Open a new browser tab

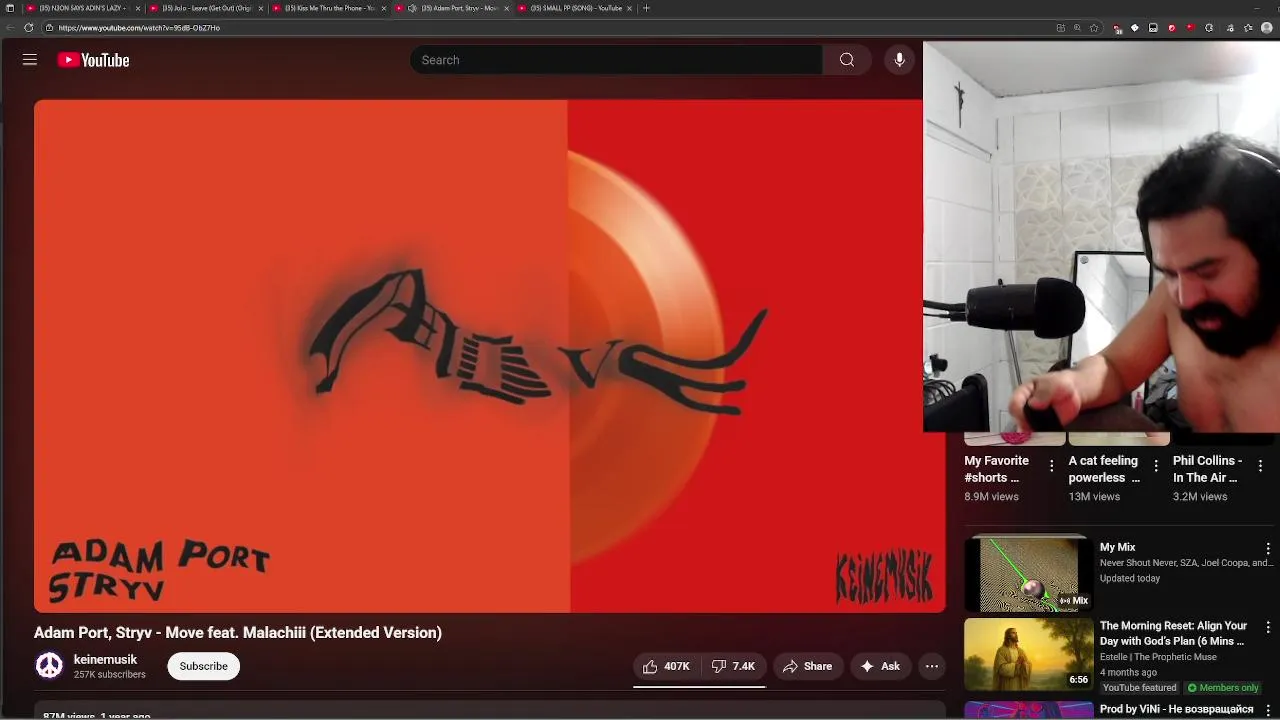[646, 8]
